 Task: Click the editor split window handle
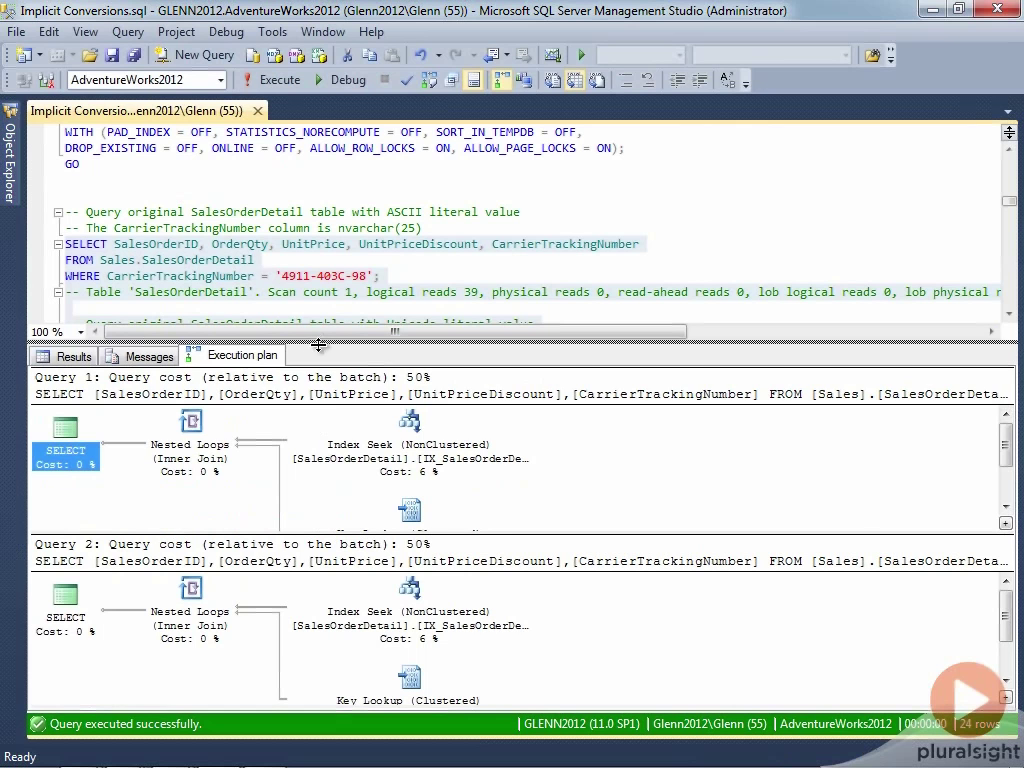point(1009,133)
